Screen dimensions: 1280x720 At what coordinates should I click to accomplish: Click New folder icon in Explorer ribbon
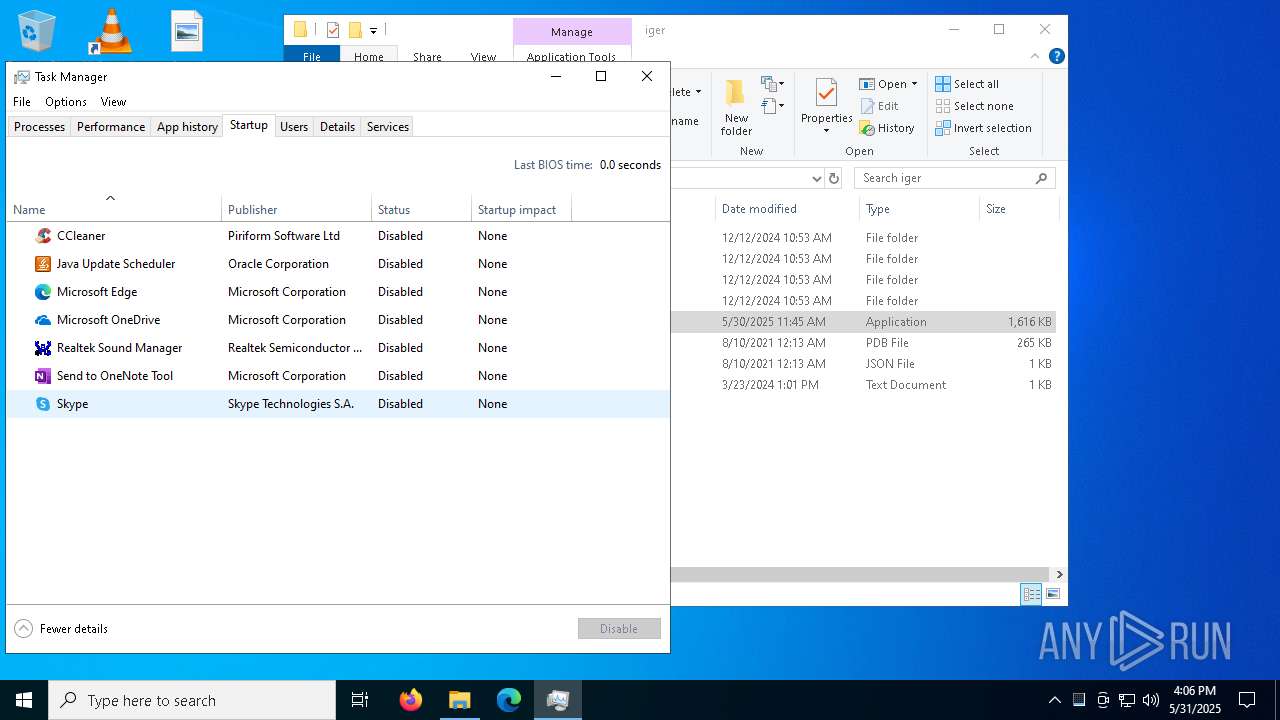pos(736,92)
